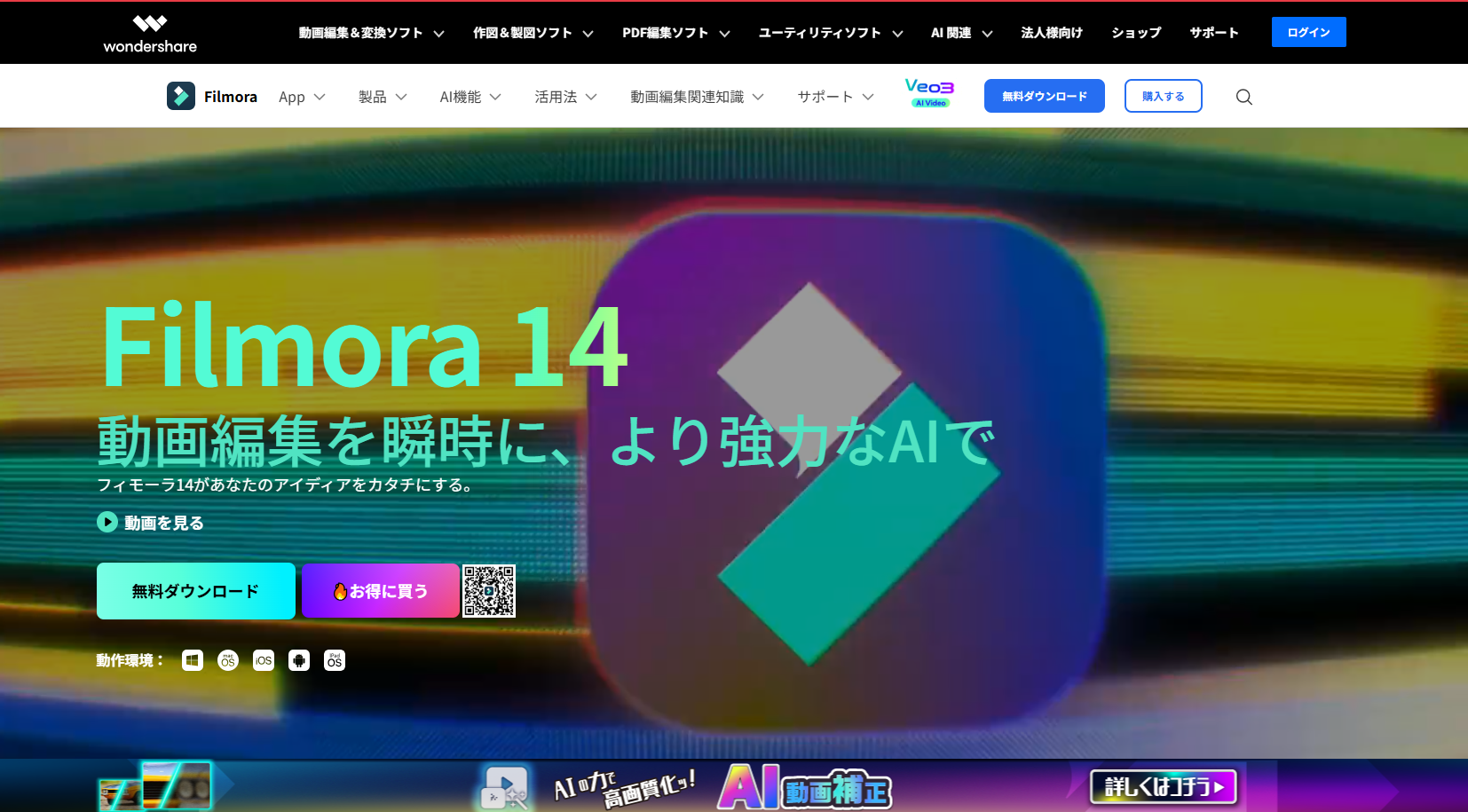Select the Android platform icon
1468x812 pixels.
299,660
